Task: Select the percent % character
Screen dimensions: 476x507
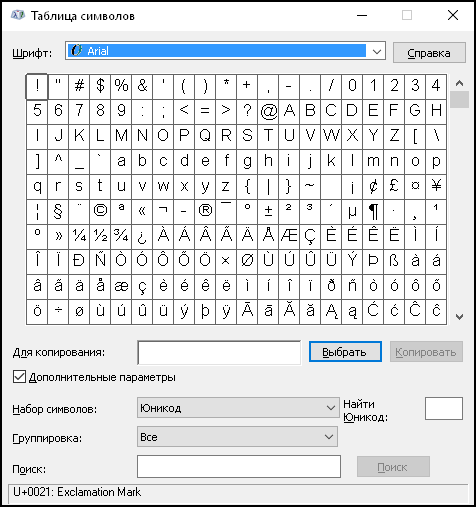Action: (121, 87)
